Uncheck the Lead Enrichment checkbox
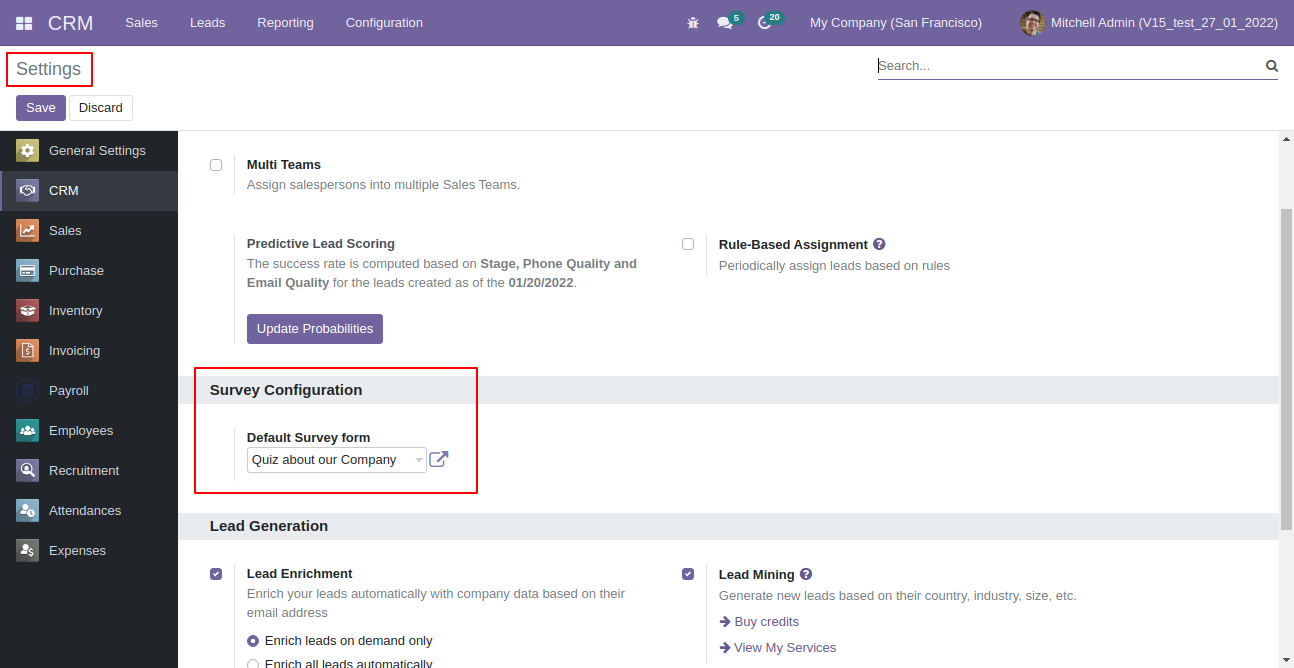Image resolution: width=1294 pixels, height=668 pixels. (216, 574)
